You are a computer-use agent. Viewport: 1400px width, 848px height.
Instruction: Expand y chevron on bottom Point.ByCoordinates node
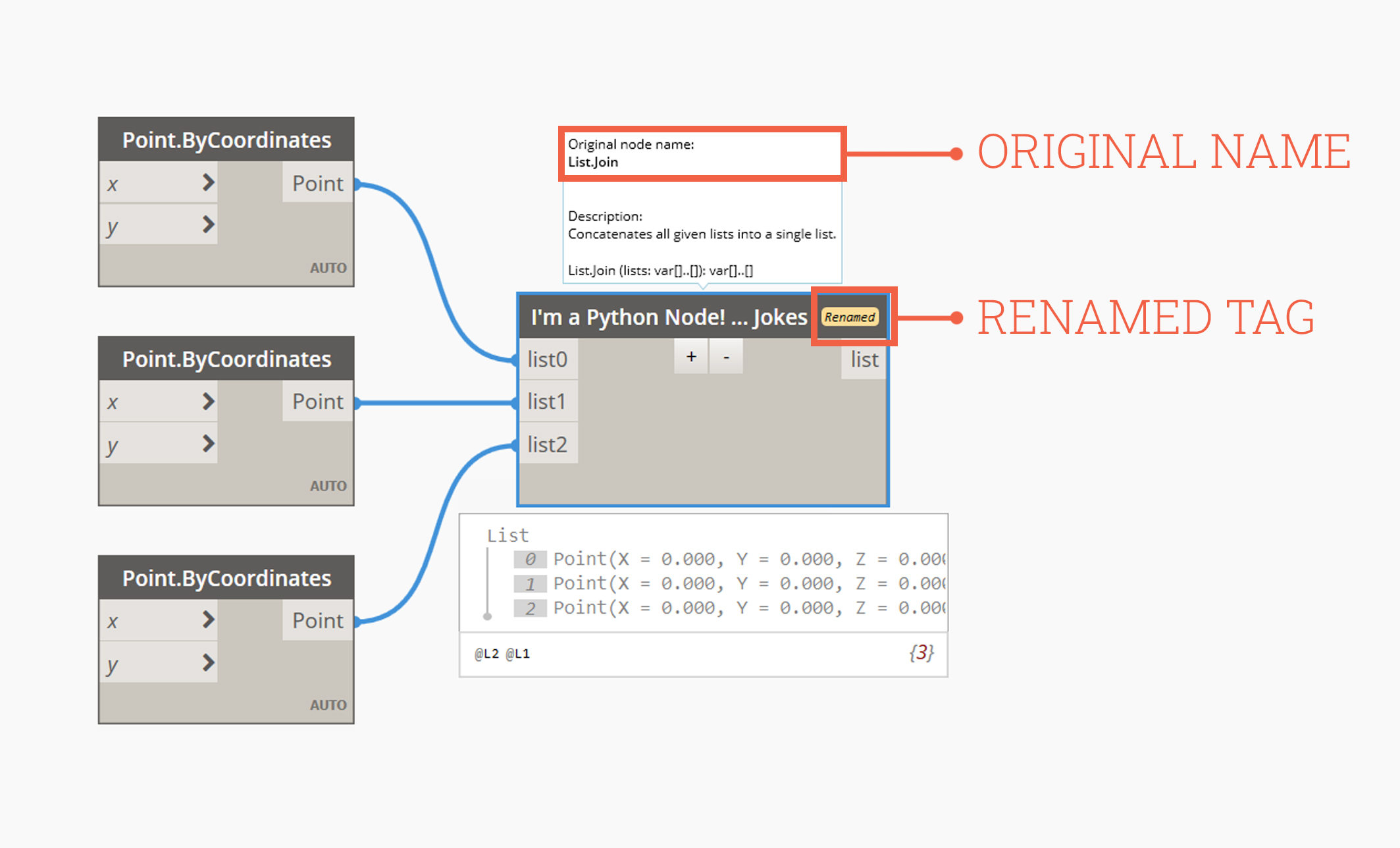pyautogui.click(x=208, y=662)
